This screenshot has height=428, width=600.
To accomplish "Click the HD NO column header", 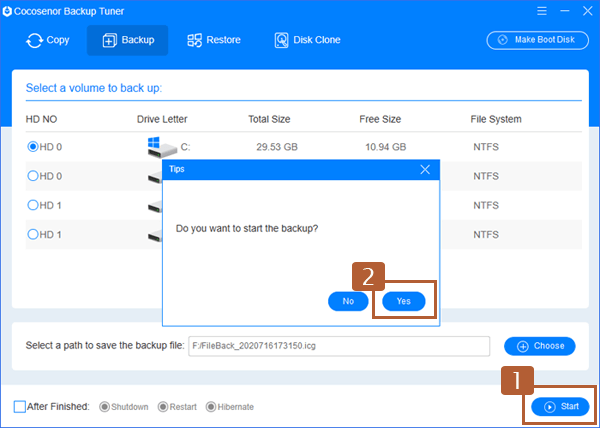I will tap(41, 119).
